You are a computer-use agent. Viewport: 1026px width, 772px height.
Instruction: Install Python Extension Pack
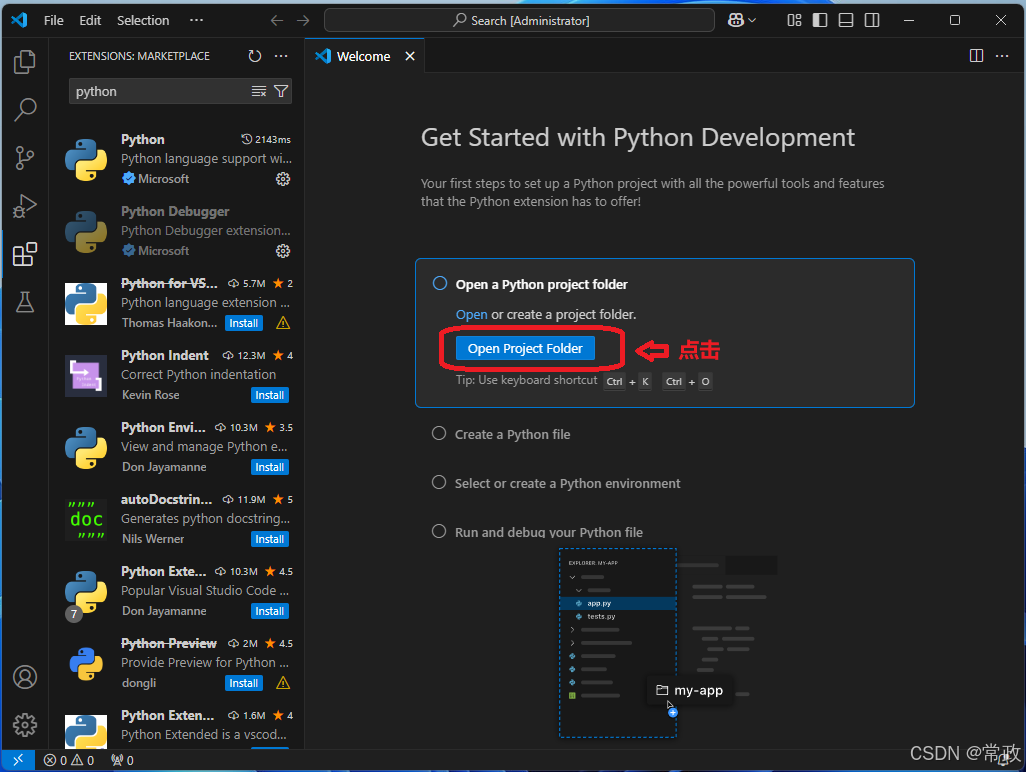pos(270,610)
